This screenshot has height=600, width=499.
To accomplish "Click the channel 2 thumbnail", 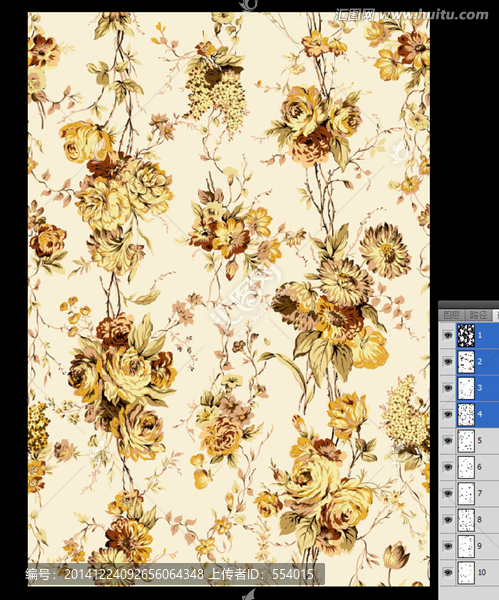I will [x=466, y=362].
